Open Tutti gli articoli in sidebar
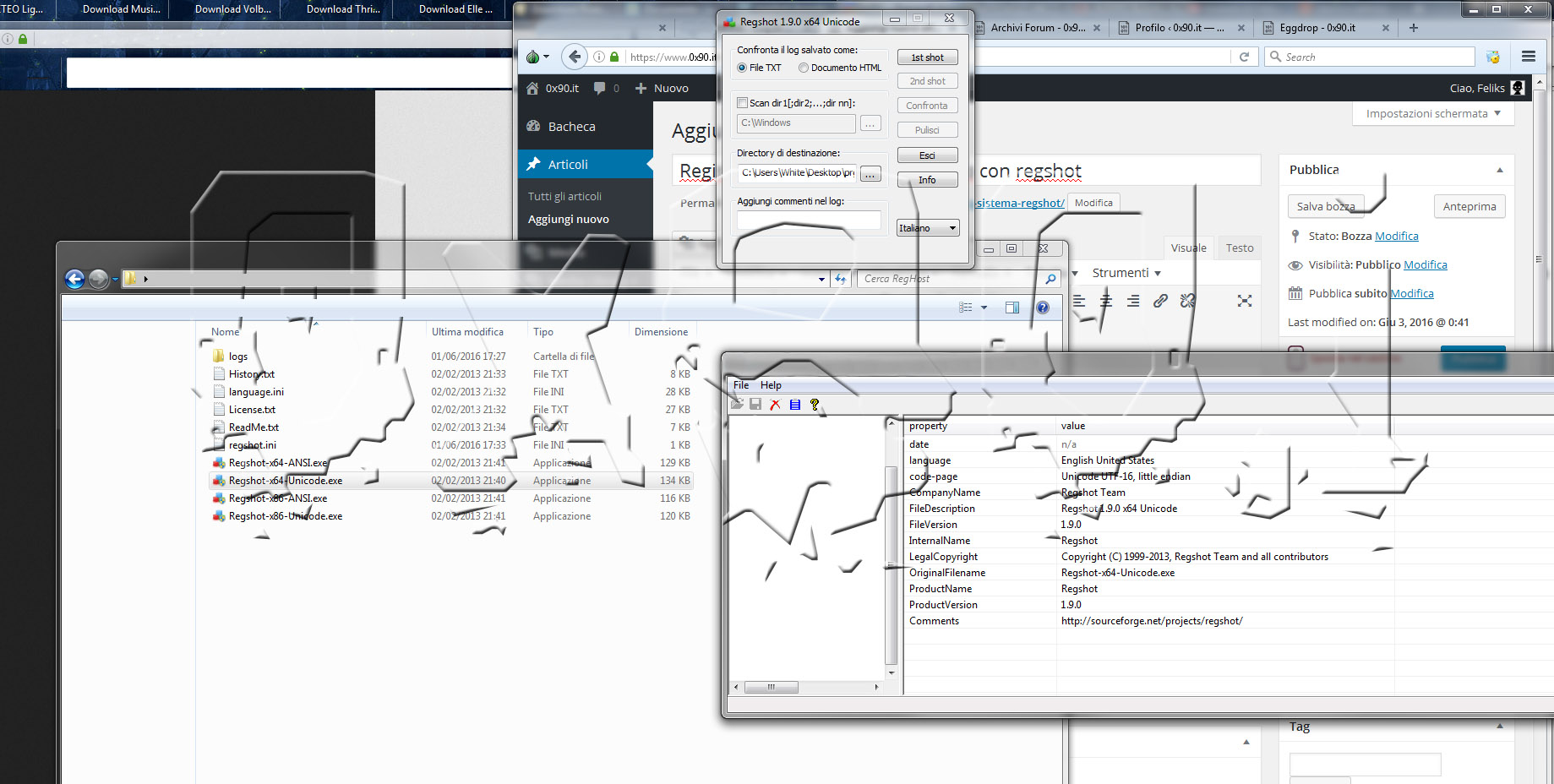1554x784 pixels. click(564, 196)
